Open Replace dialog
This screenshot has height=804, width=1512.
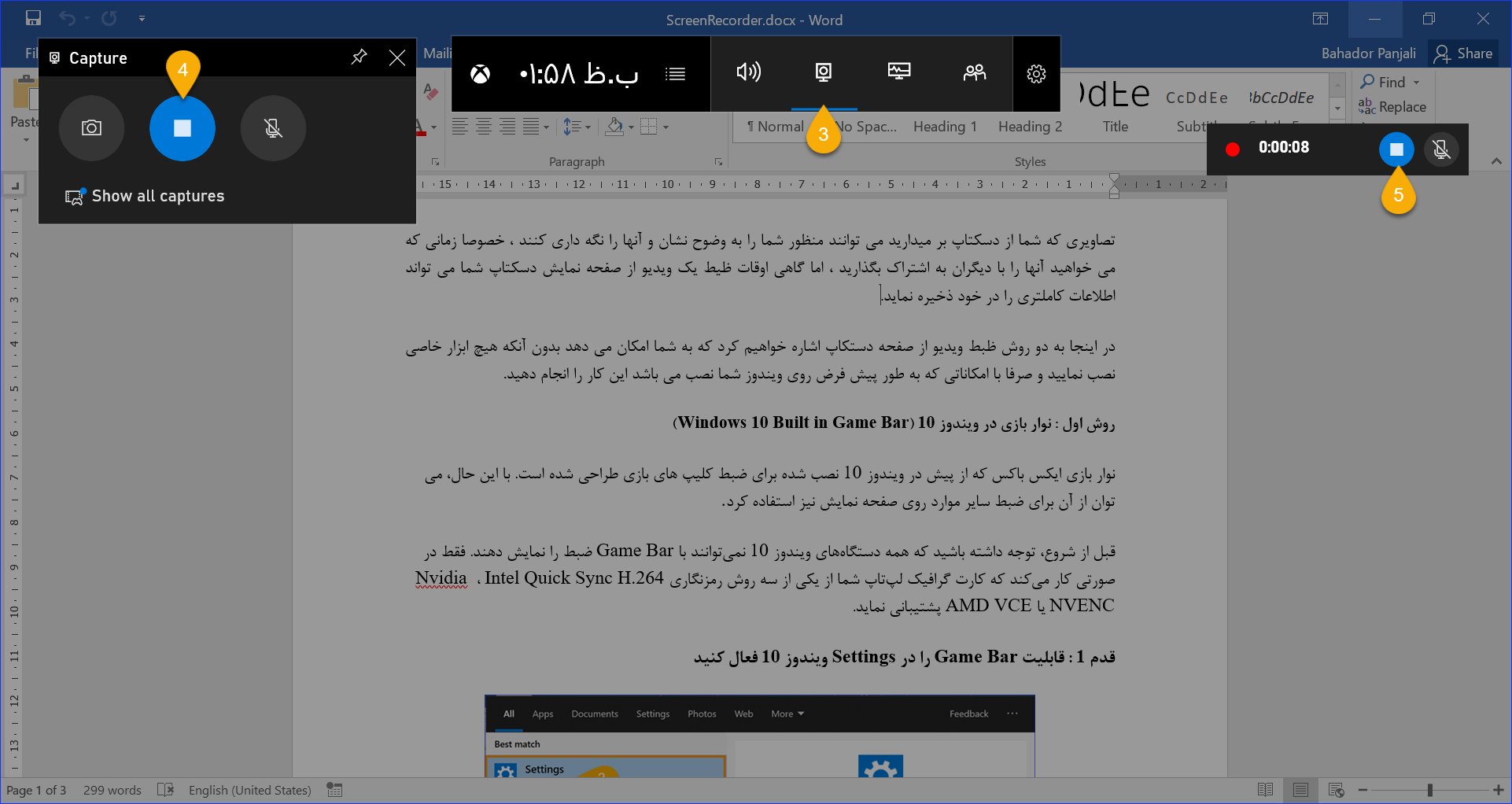click(1392, 107)
